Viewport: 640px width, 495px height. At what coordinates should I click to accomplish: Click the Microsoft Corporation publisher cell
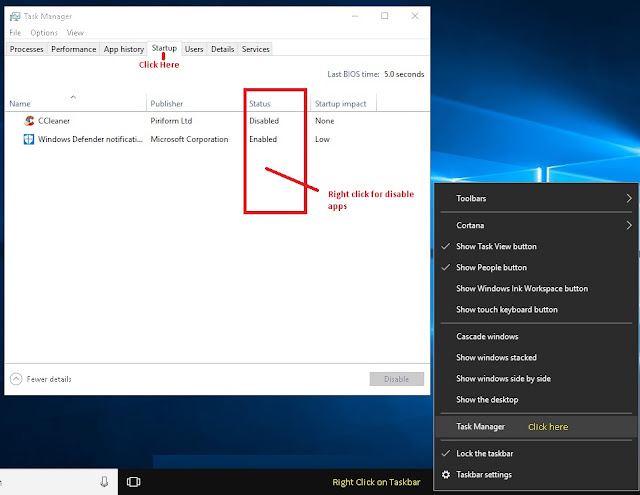click(x=189, y=139)
